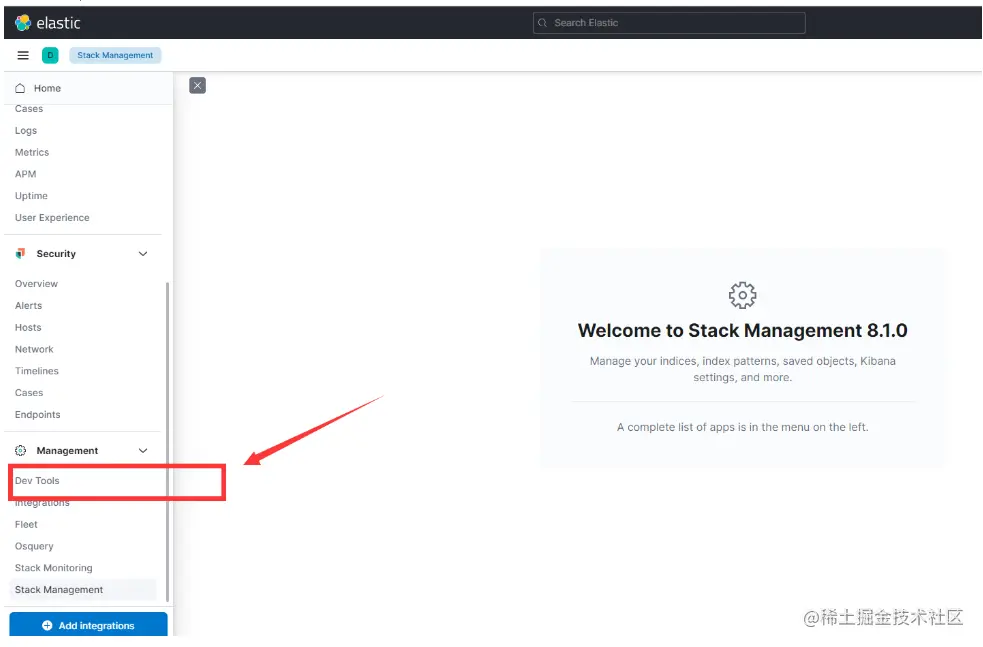Click the plus icon on Add integrations
Viewport: 983px width, 647px height.
pyautogui.click(x=47, y=625)
